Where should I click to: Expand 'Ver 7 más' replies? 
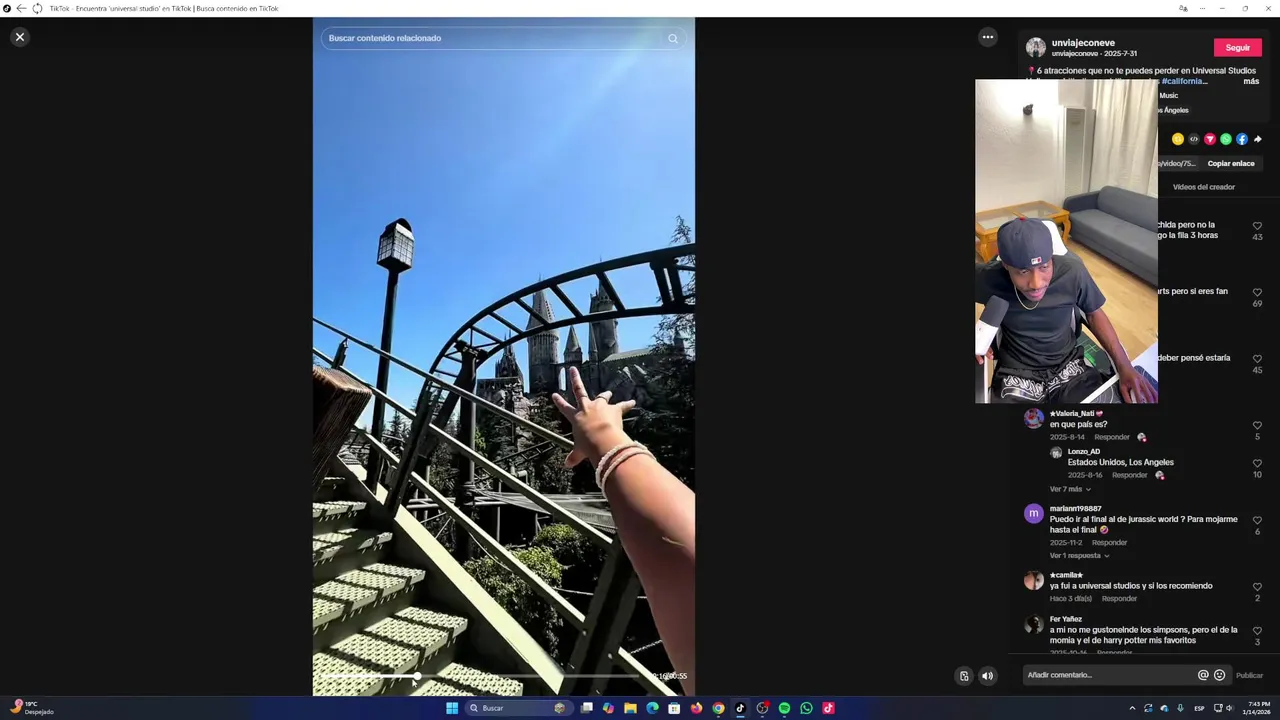1070,489
